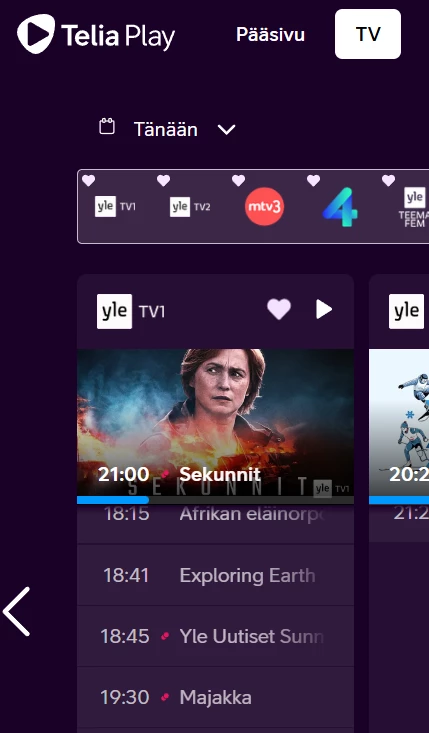Select the Yle Teema Fem channel logo
The image size is (429, 733).
click(x=414, y=207)
